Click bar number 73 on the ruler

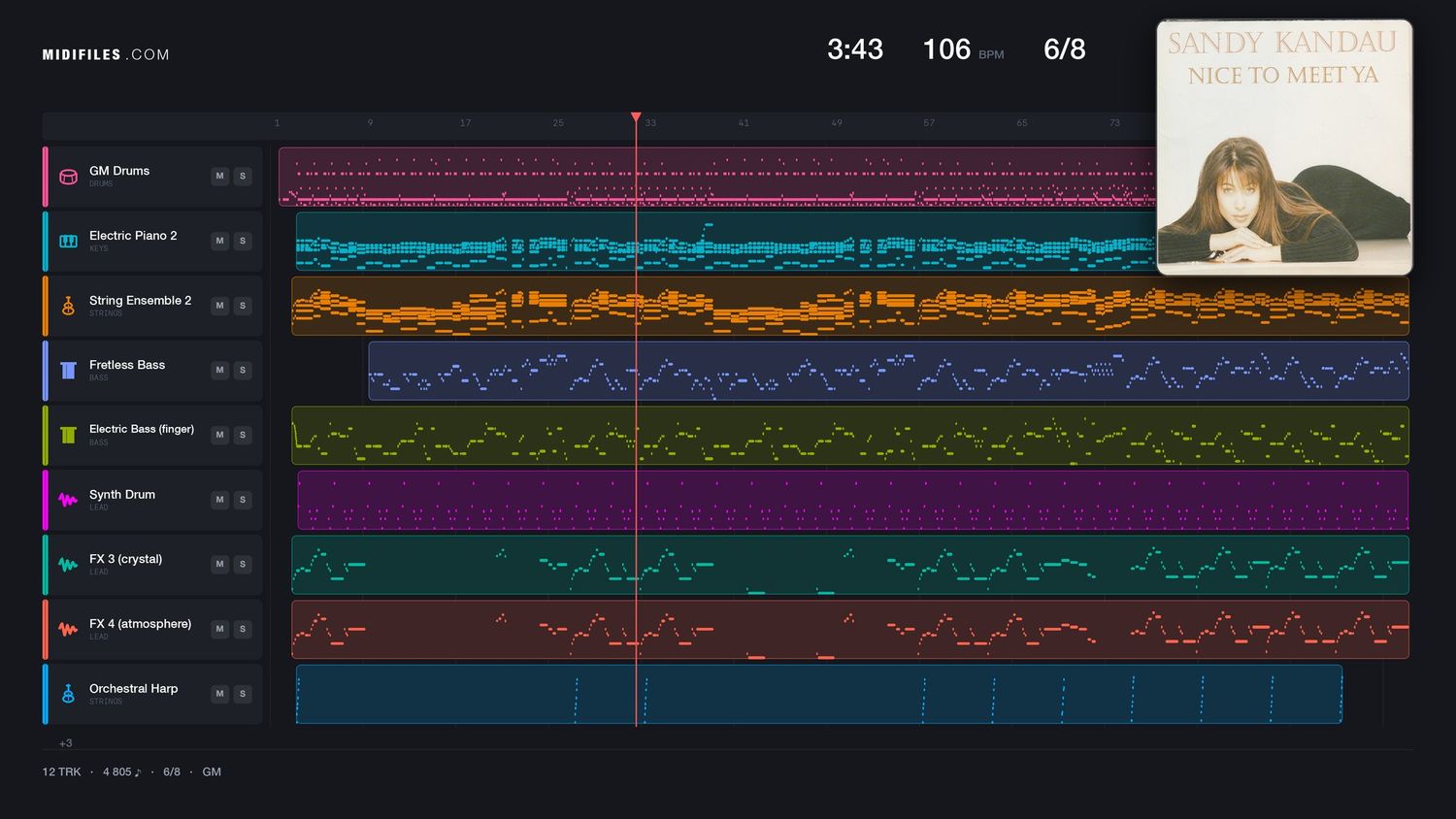[1114, 123]
